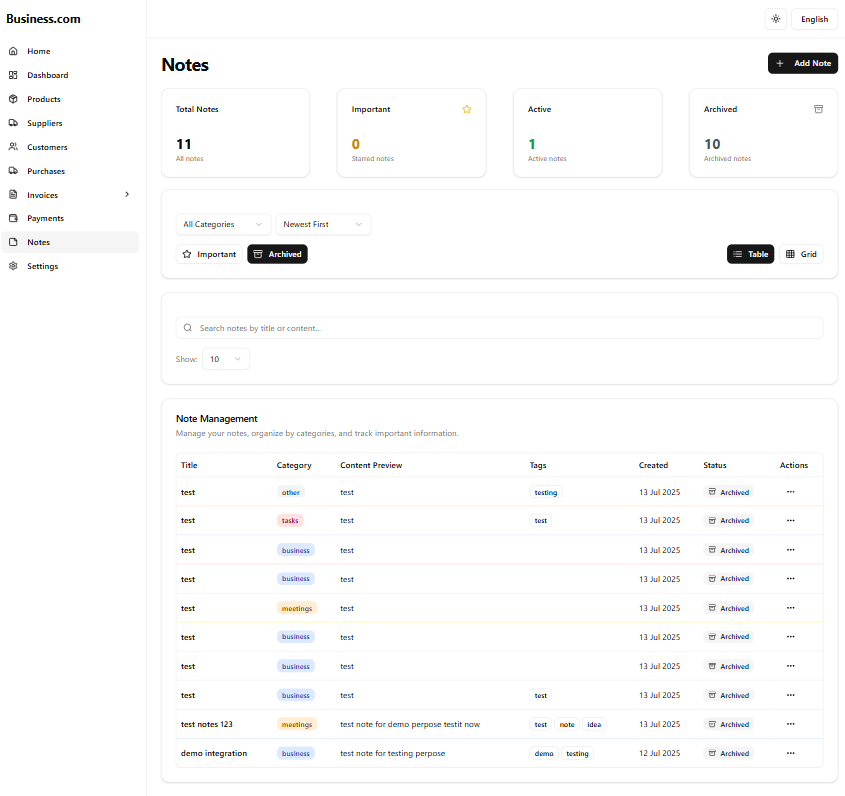Open the Show 10 rows-per-page dropdown
The image size is (845, 796).
pos(226,359)
